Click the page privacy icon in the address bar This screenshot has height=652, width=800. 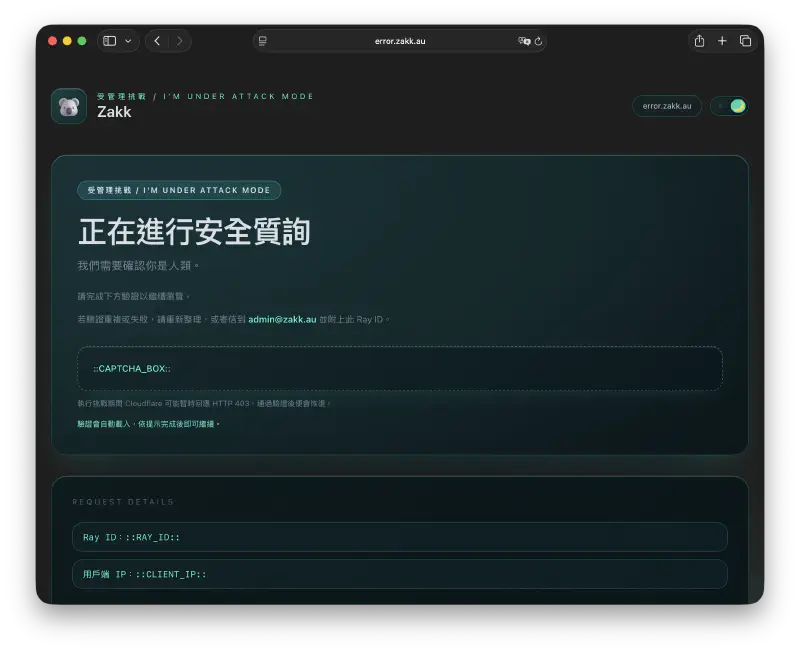[261, 41]
